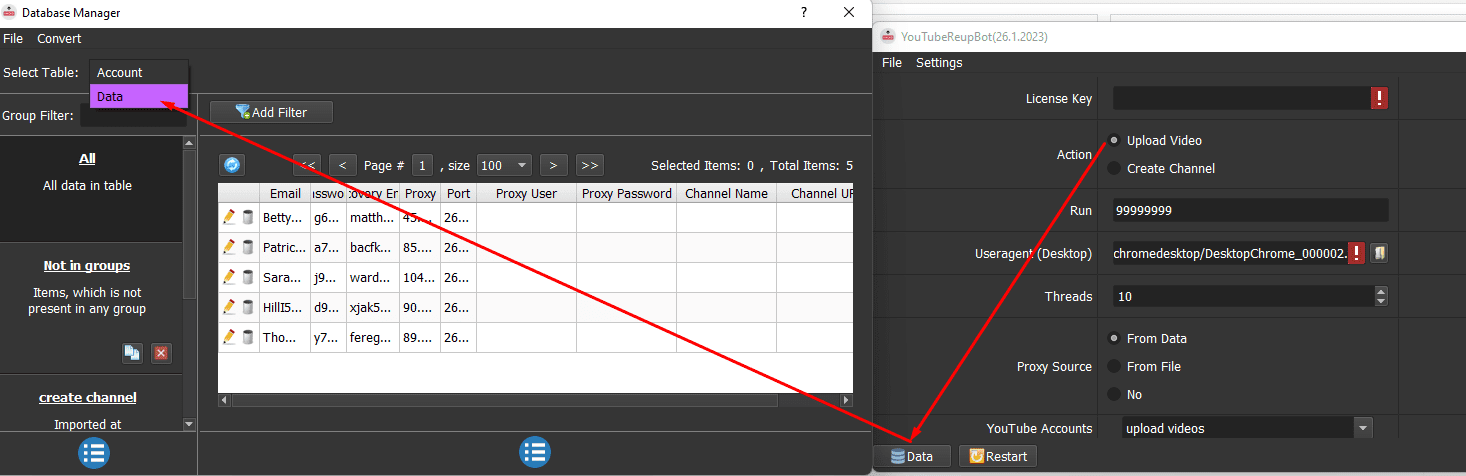Click the HillI5... email cell

click(x=285, y=307)
